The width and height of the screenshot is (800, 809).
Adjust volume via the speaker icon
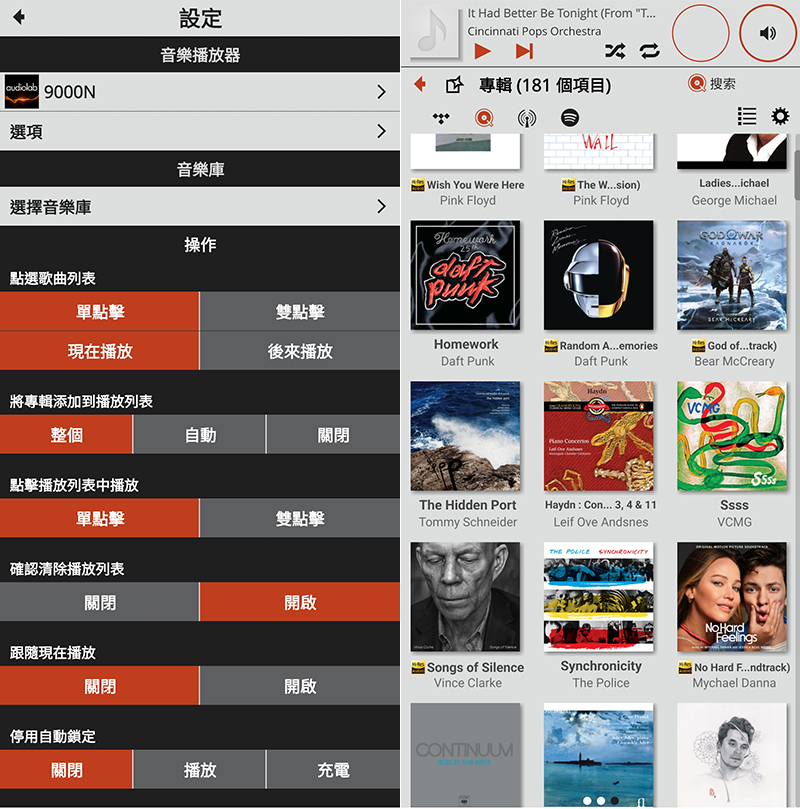(x=768, y=33)
